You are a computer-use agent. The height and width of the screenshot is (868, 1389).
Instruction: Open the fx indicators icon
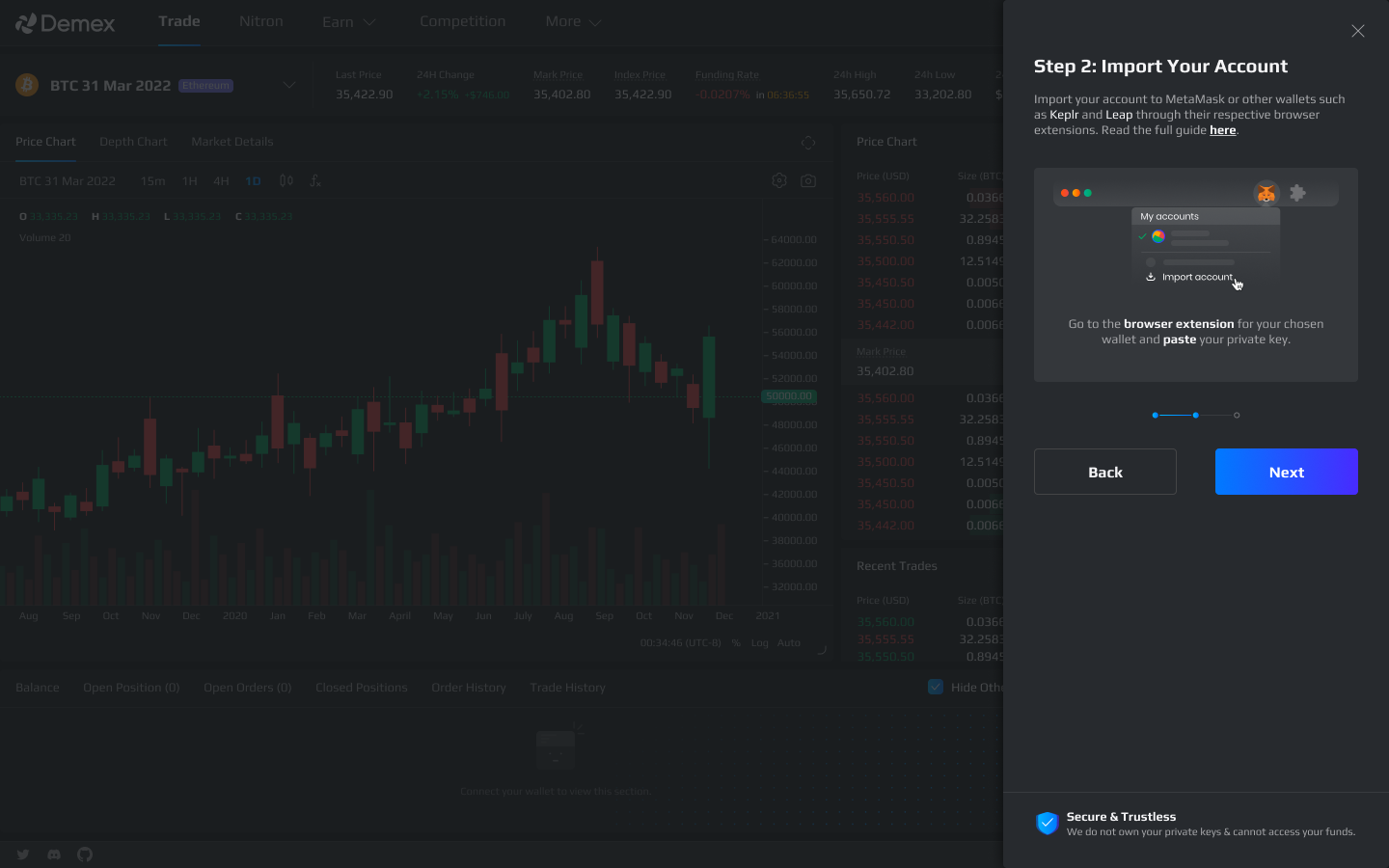[x=315, y=180]
